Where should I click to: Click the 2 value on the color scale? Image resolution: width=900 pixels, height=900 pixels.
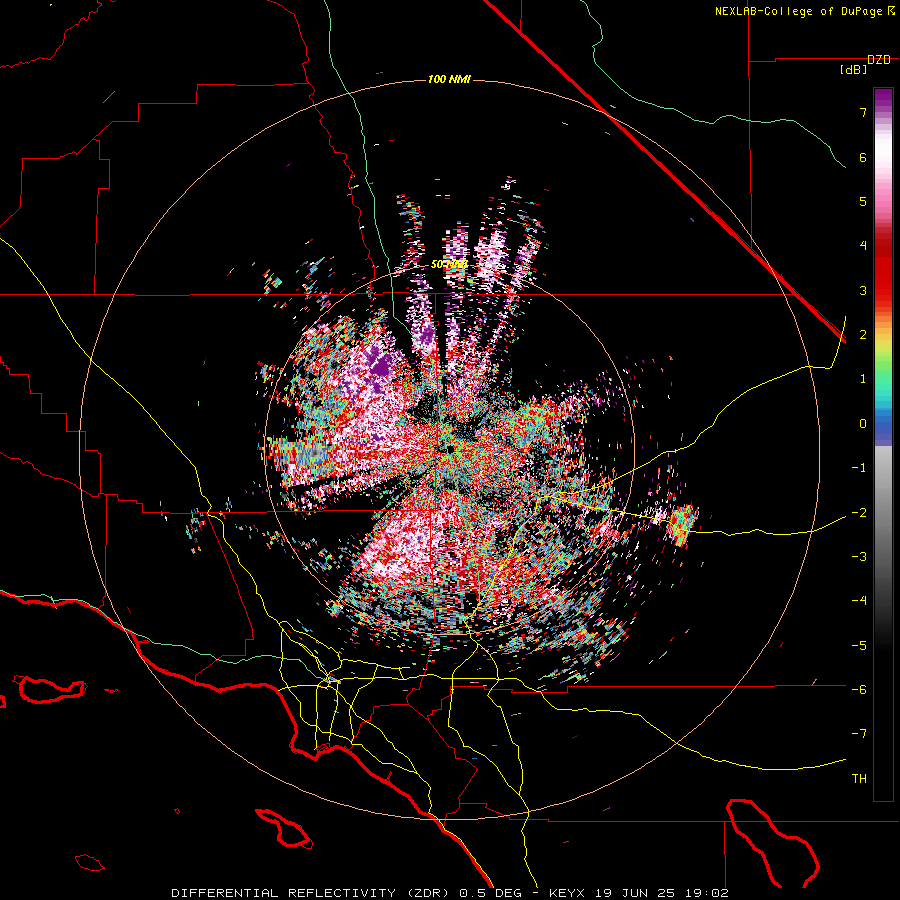click(x=863, y=335)
